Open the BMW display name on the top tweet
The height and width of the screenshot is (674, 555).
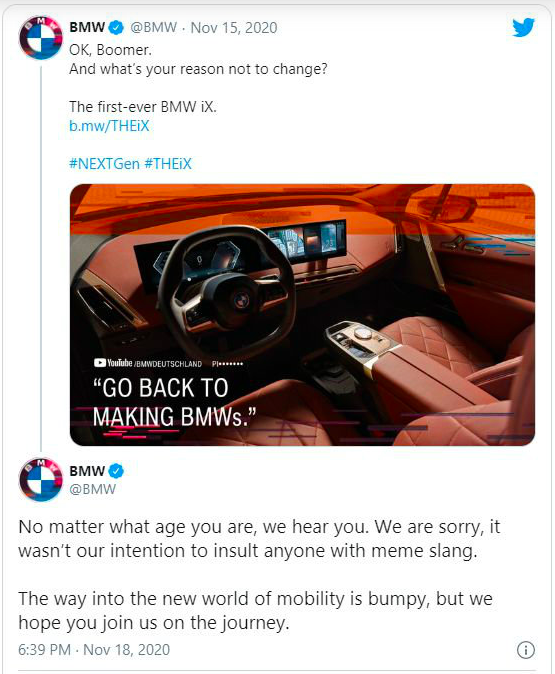87,28
